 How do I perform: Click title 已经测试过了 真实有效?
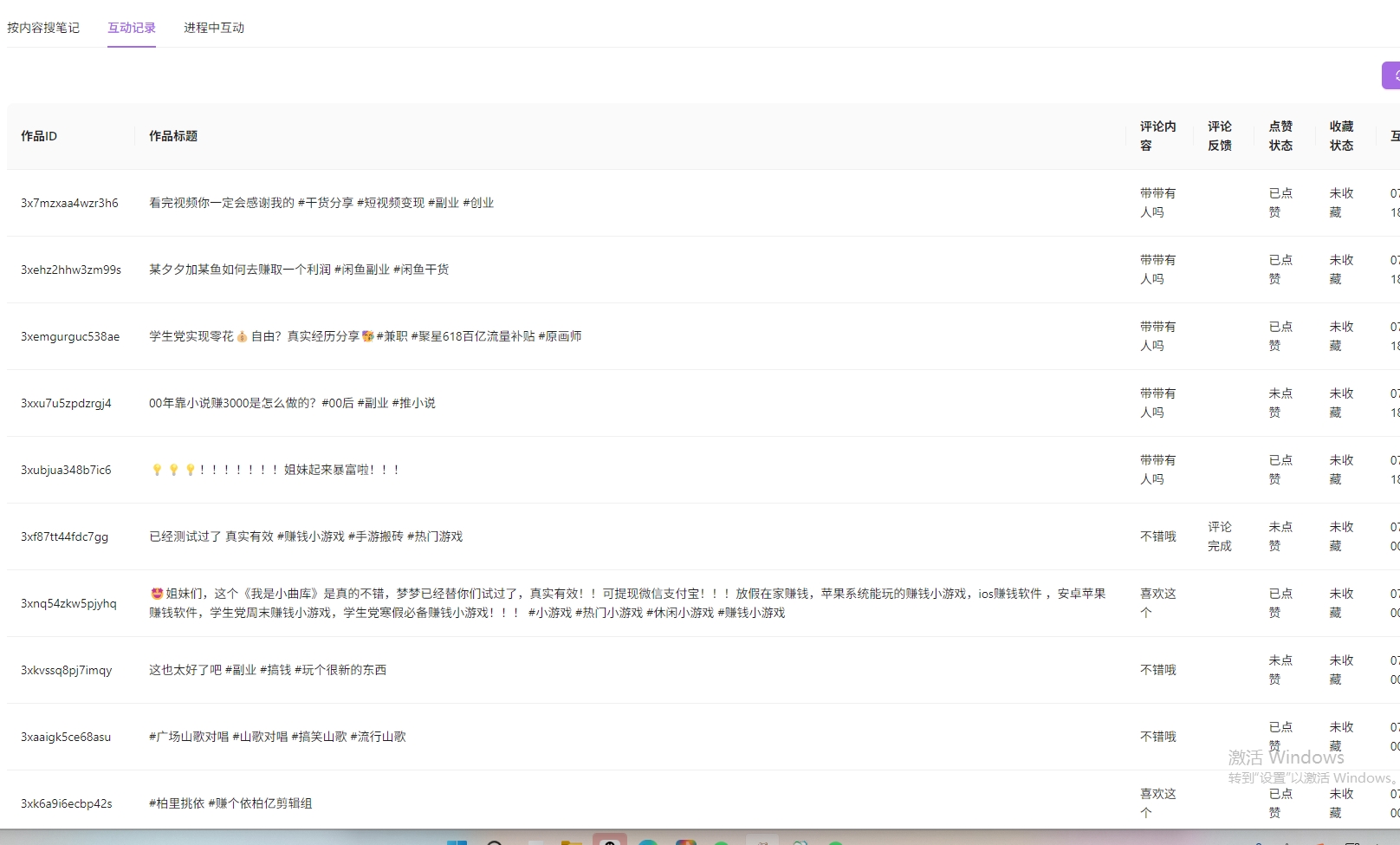(306, 536)
